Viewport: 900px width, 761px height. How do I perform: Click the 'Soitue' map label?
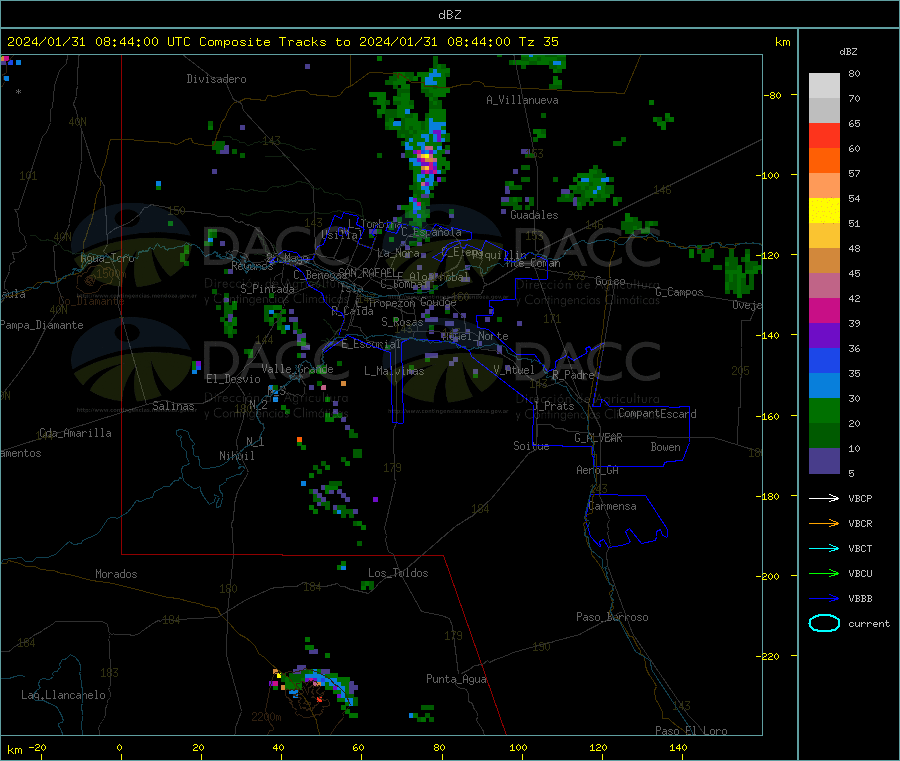point(531,446)
